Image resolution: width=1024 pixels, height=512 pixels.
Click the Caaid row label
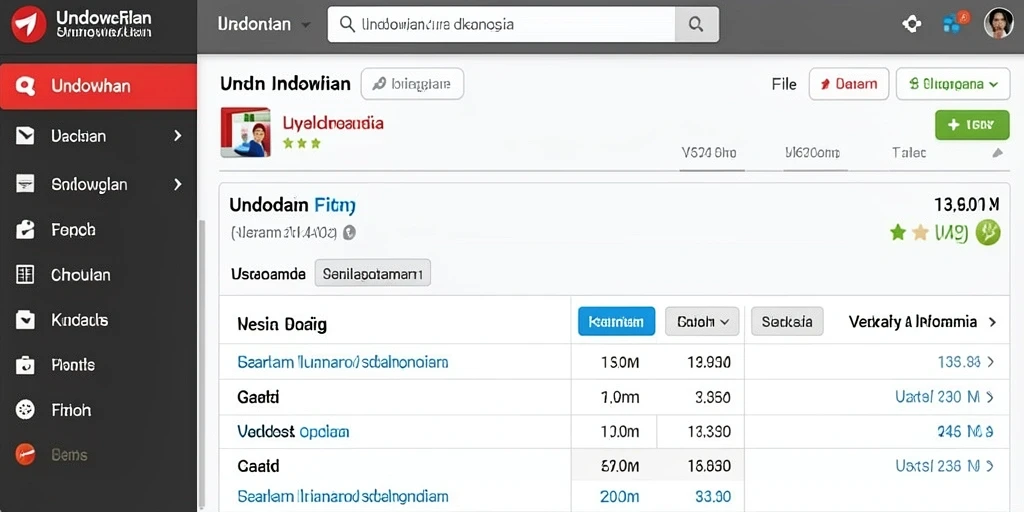[x=258, y=466]
